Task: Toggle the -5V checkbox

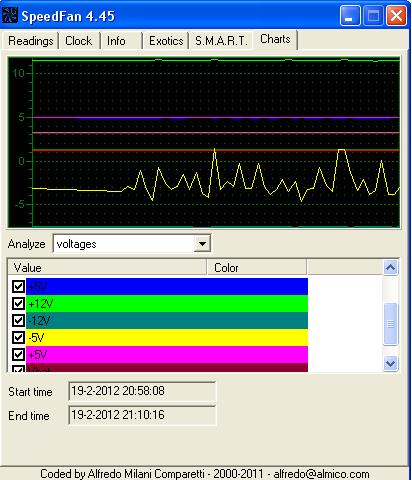Action: click(18, 337)
